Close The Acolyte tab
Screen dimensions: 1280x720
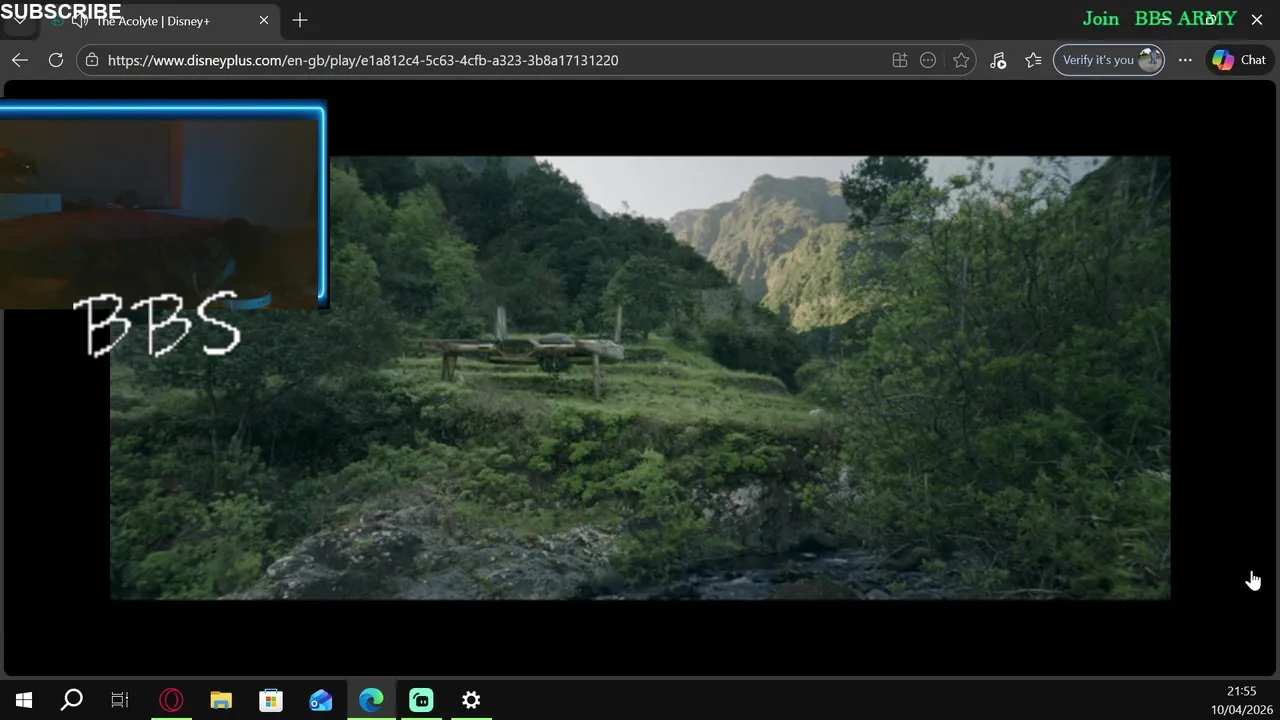pyautogui.click(x=264, y=20)
